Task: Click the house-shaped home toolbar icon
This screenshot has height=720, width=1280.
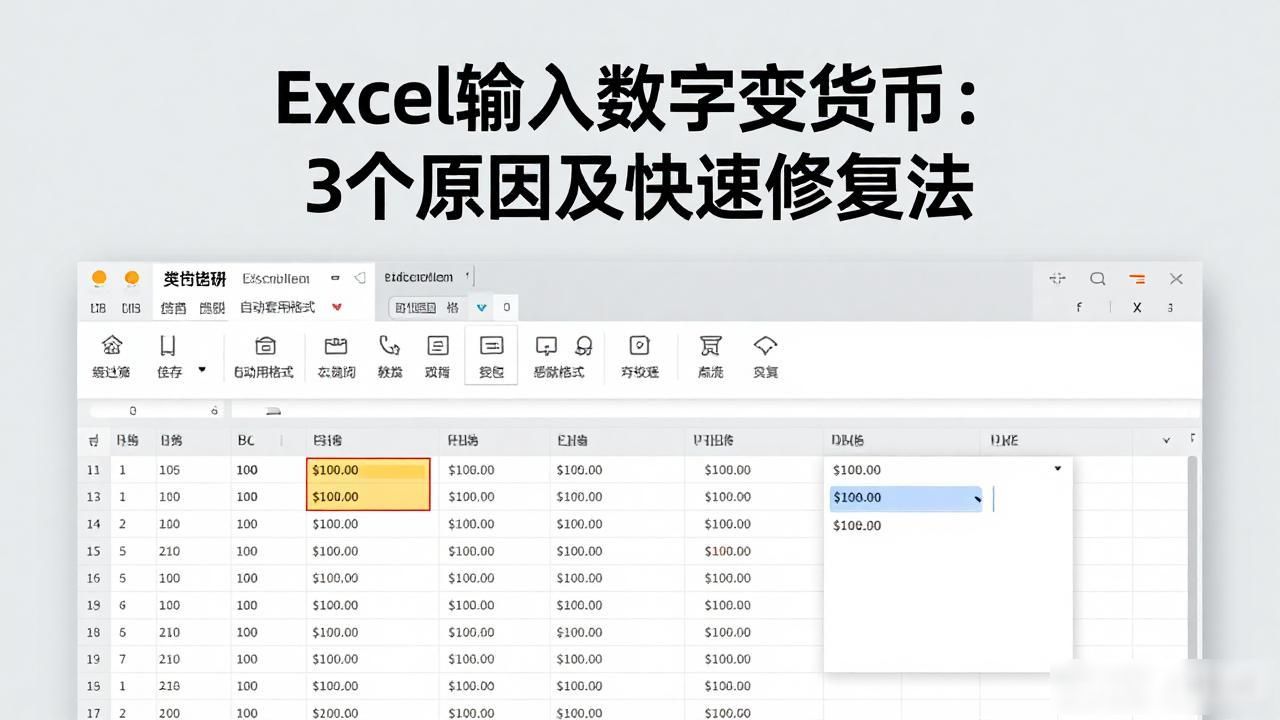Action: click(112, 346)
